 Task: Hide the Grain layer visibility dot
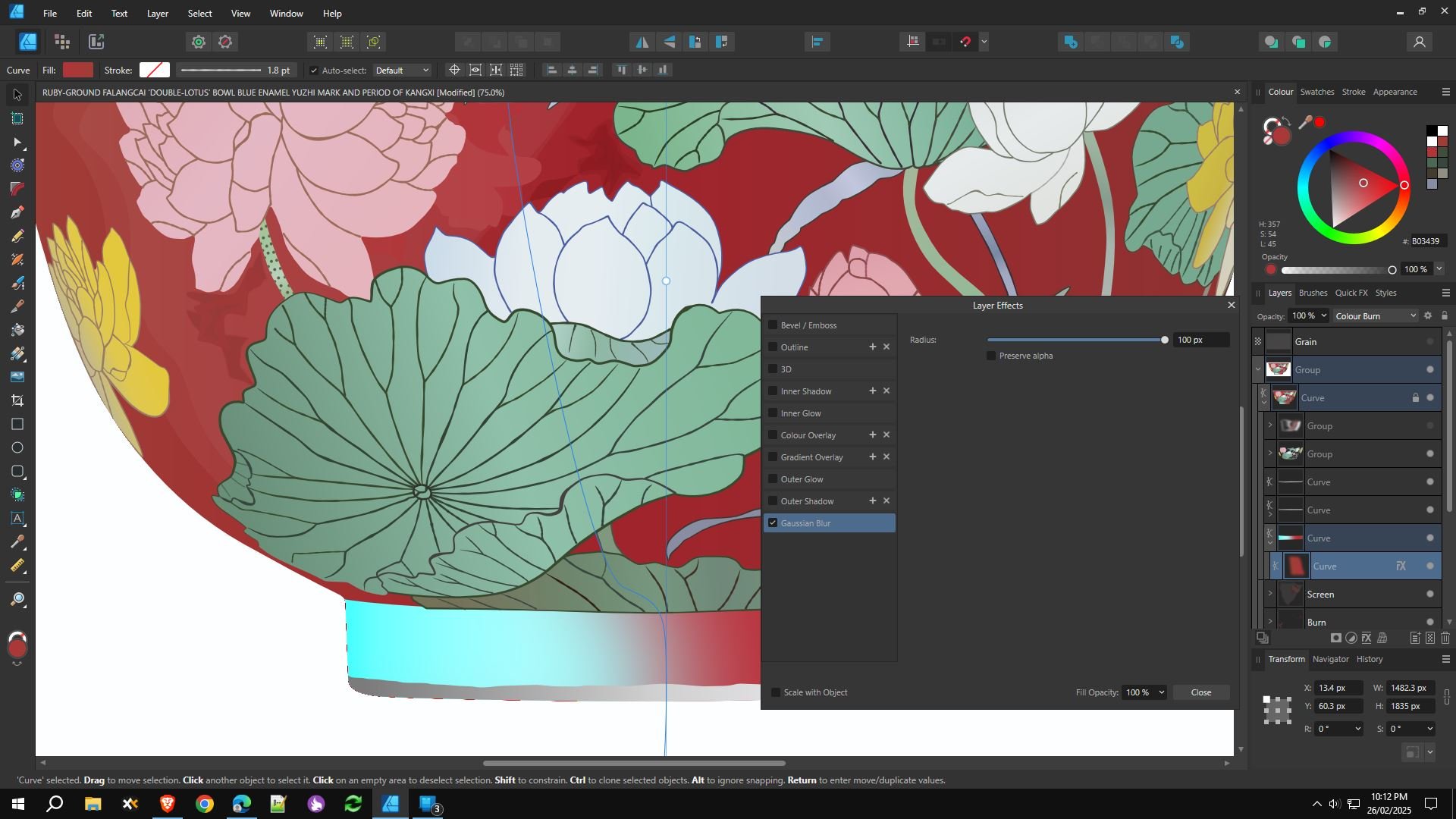pyautogui.click(x=1430, y=342)
